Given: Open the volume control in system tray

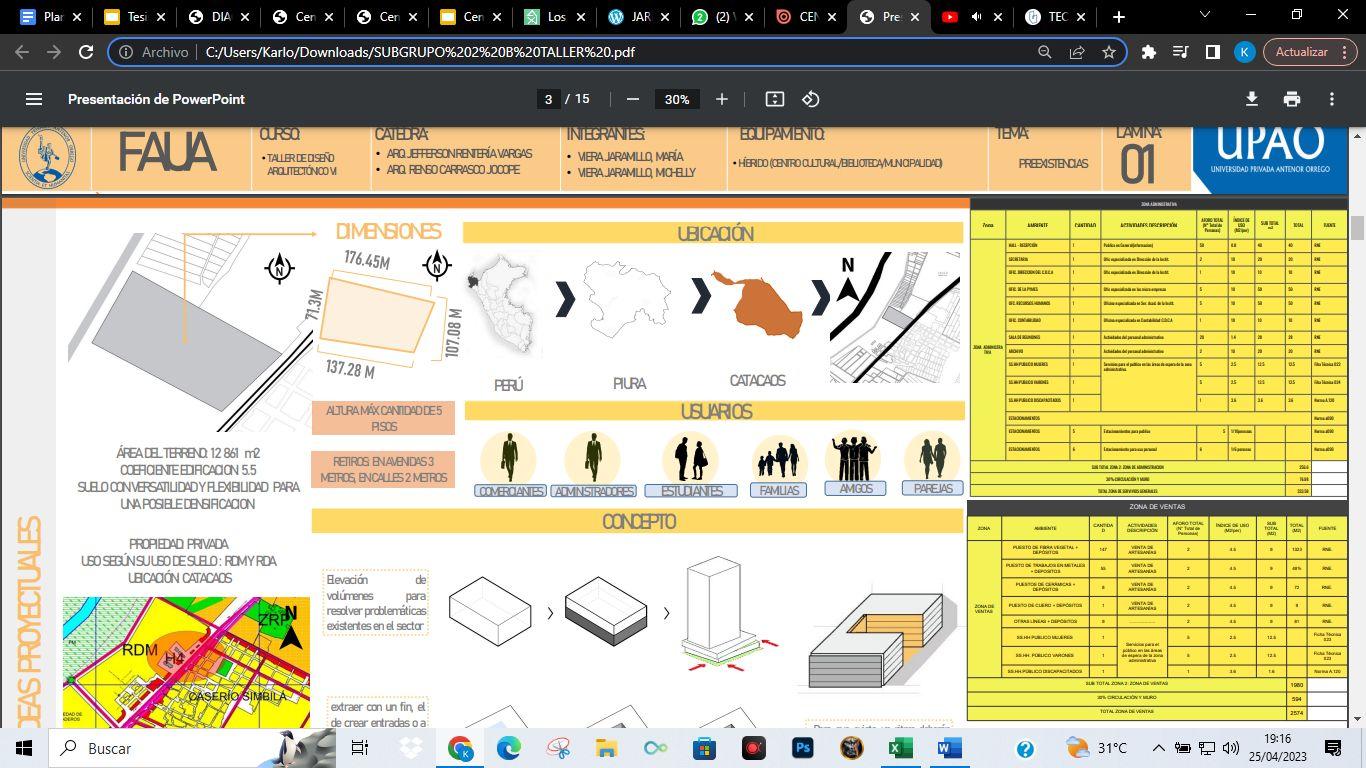Looking at the screenshot, I should (1230, 748).
